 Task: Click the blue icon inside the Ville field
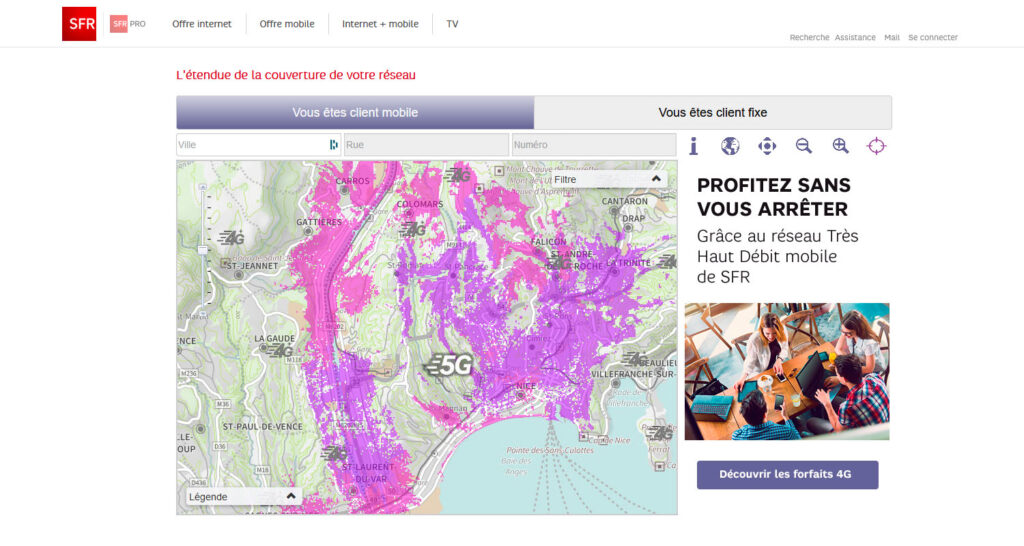[334, 145]
